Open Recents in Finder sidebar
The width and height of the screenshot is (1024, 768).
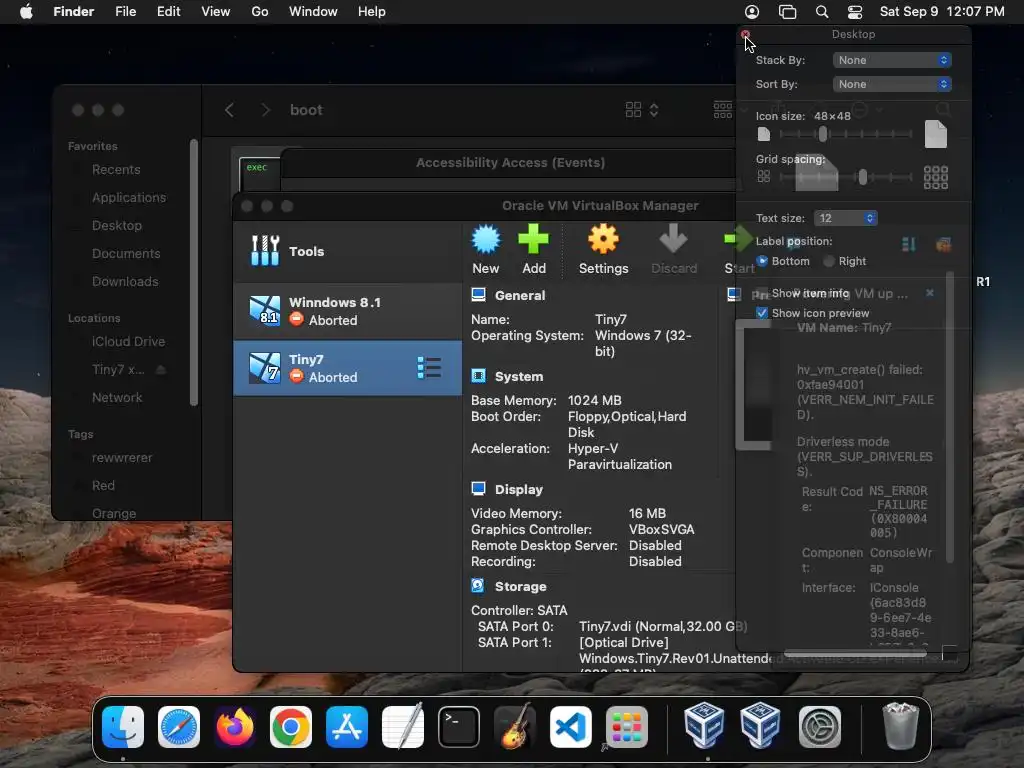(x=116, y=170)
